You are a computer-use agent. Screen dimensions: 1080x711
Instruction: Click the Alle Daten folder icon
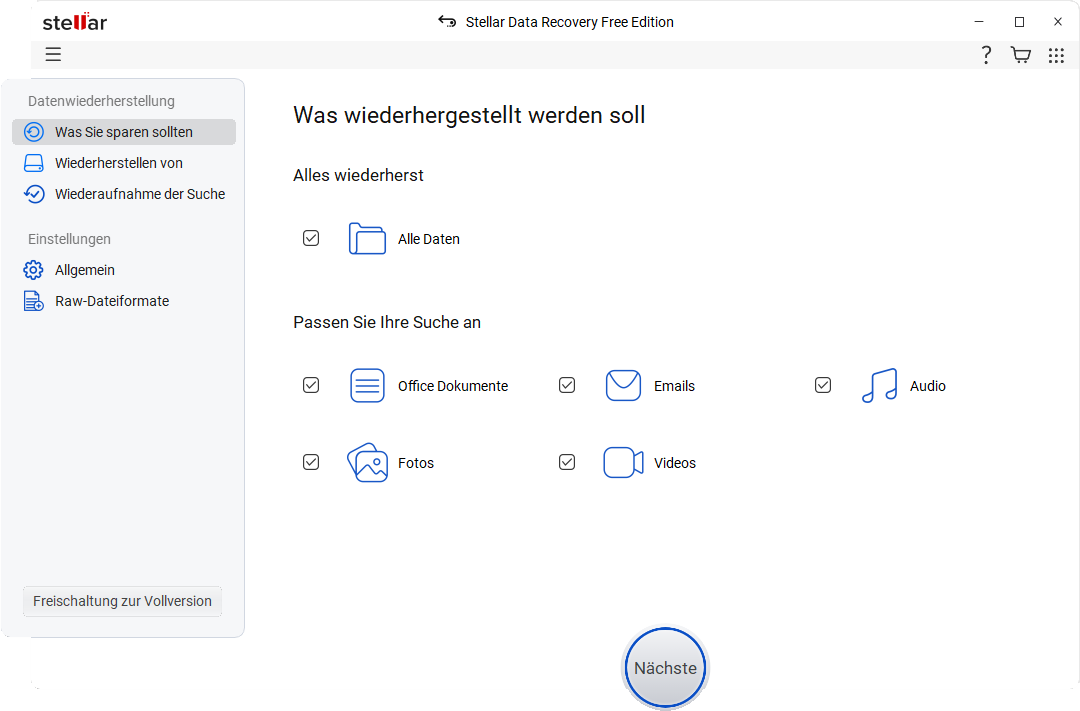367,238
